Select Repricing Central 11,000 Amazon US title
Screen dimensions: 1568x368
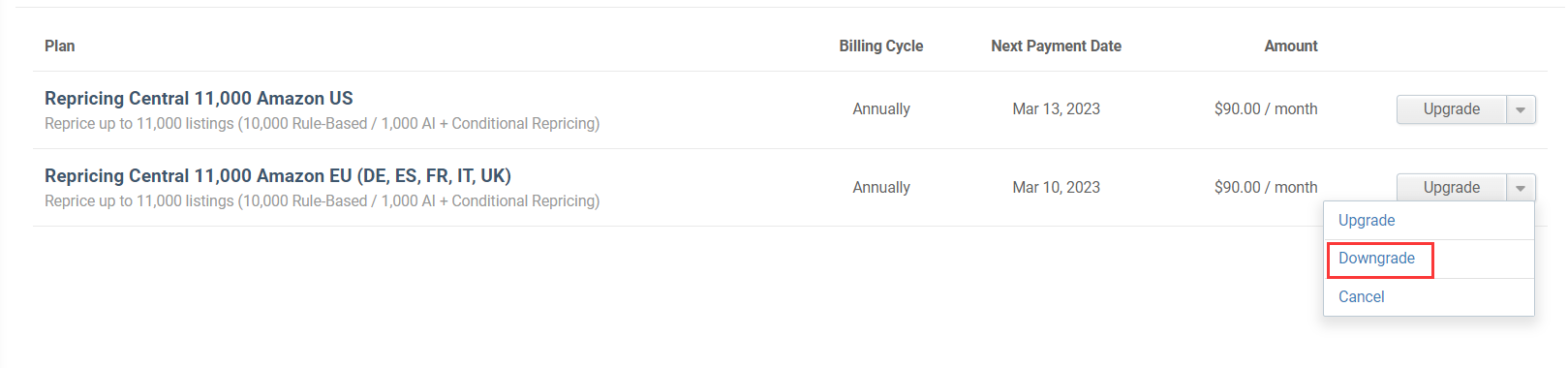coord(199,99)
